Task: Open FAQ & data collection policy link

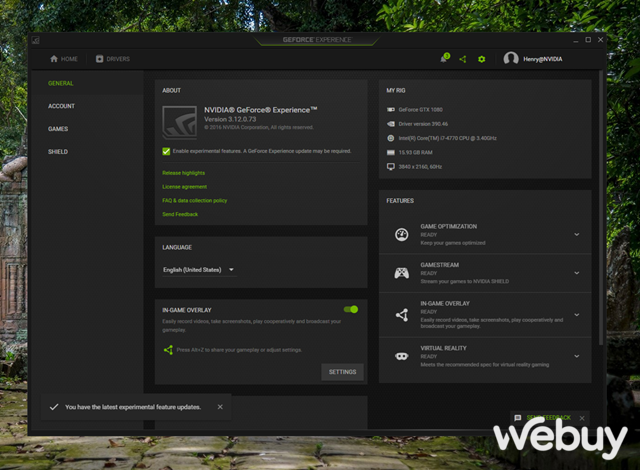Action: 194,200
